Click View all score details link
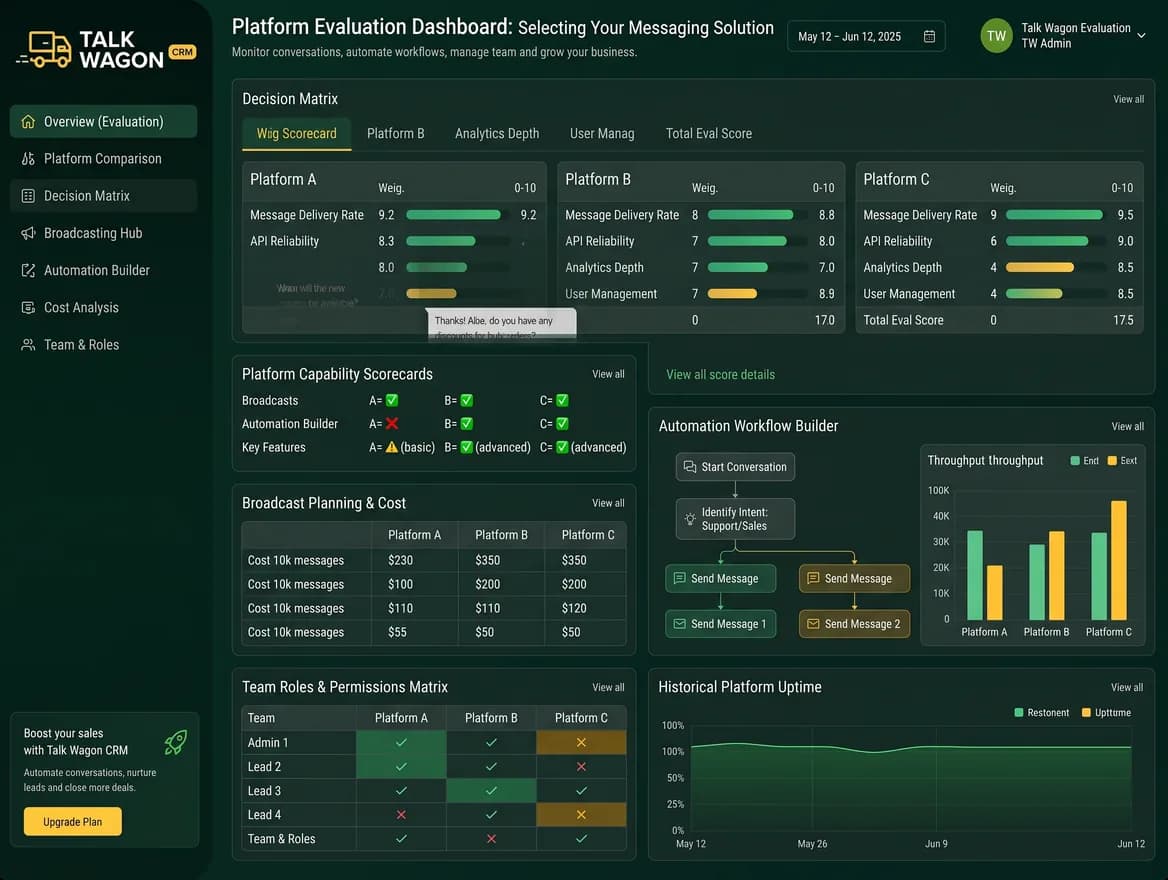This screenshot has height=880, width=1168. [x=720, y=374]
